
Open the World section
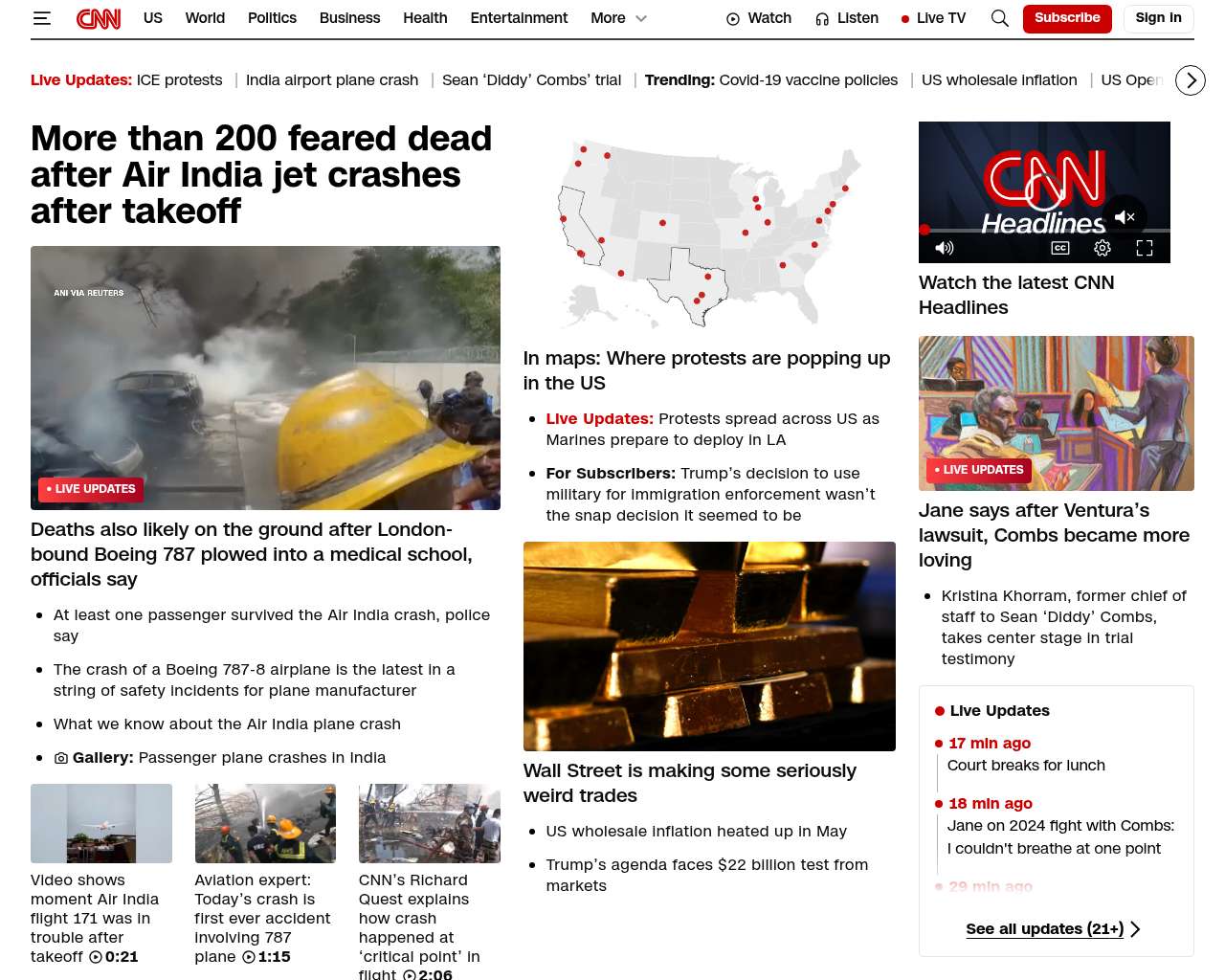tap(205, 18)
